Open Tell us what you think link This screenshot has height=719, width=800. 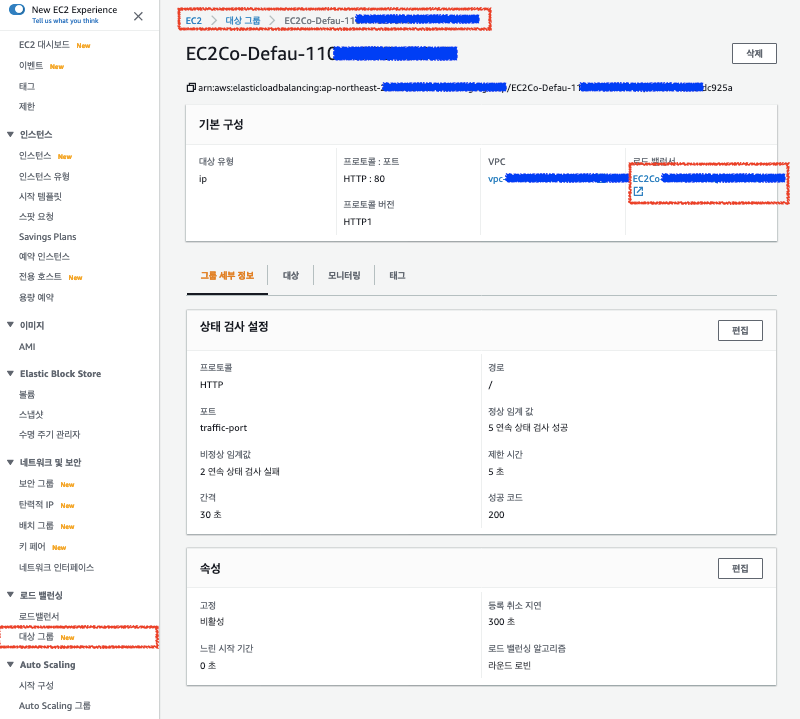65,21
